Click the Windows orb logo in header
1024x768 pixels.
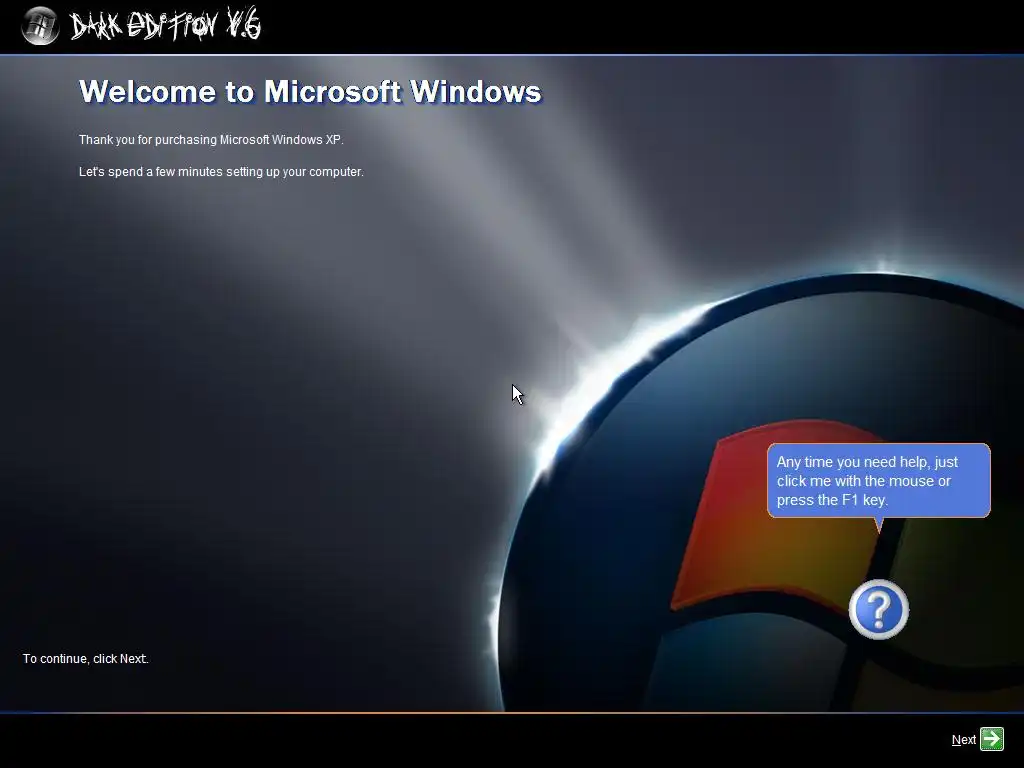click(40, 25)
